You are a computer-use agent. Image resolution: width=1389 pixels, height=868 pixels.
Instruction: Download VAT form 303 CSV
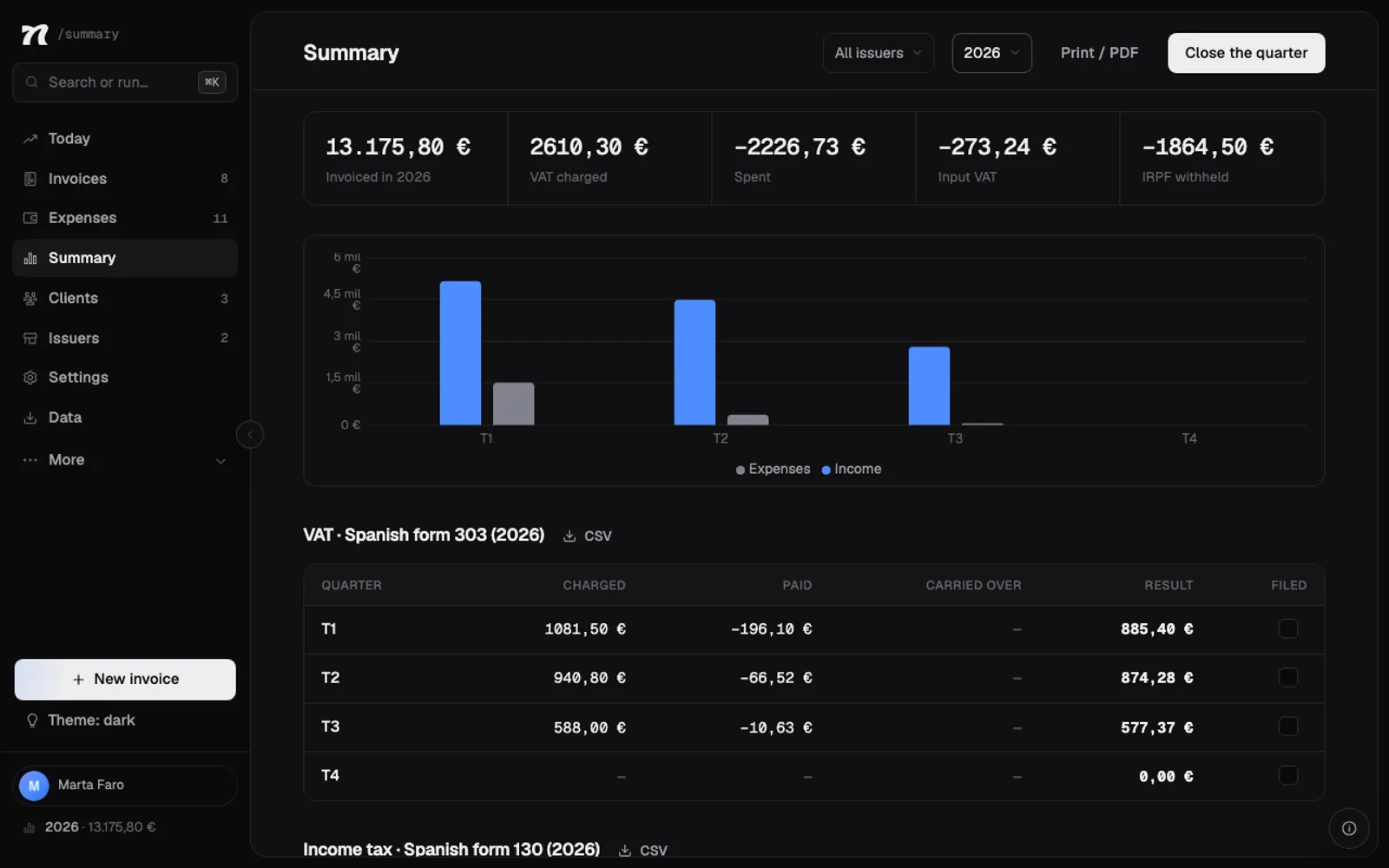588,536
